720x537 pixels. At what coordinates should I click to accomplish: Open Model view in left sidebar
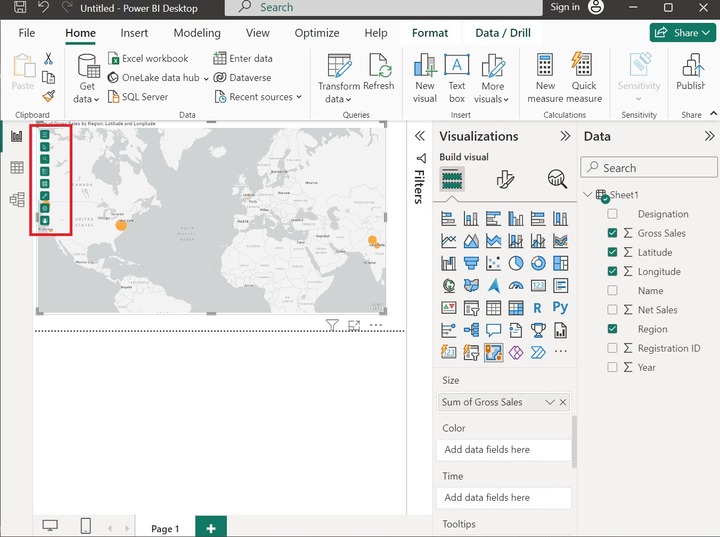[17, 200]
